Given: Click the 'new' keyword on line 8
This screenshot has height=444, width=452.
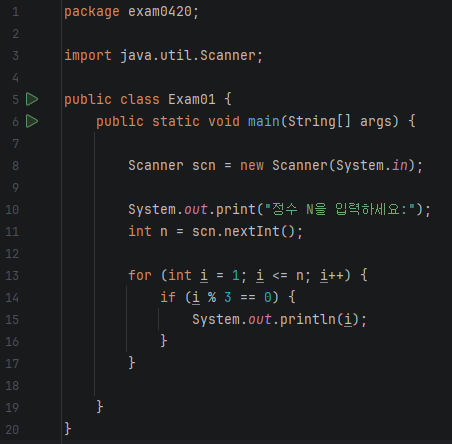Looking at the screenshot, I should point(252,166).
